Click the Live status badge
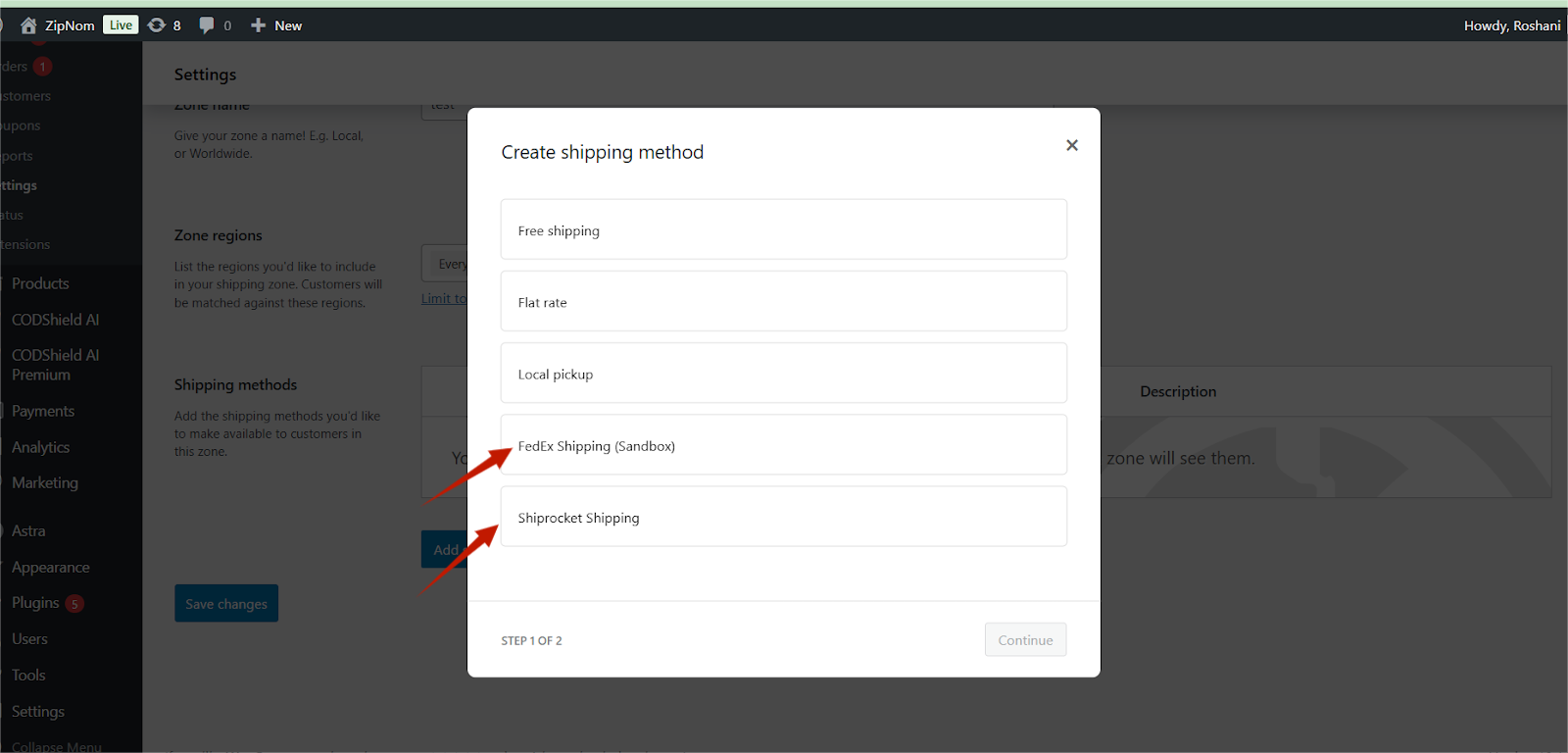Image resolution: width=1568 pixels, height=753 pixels. coord(121,25)
